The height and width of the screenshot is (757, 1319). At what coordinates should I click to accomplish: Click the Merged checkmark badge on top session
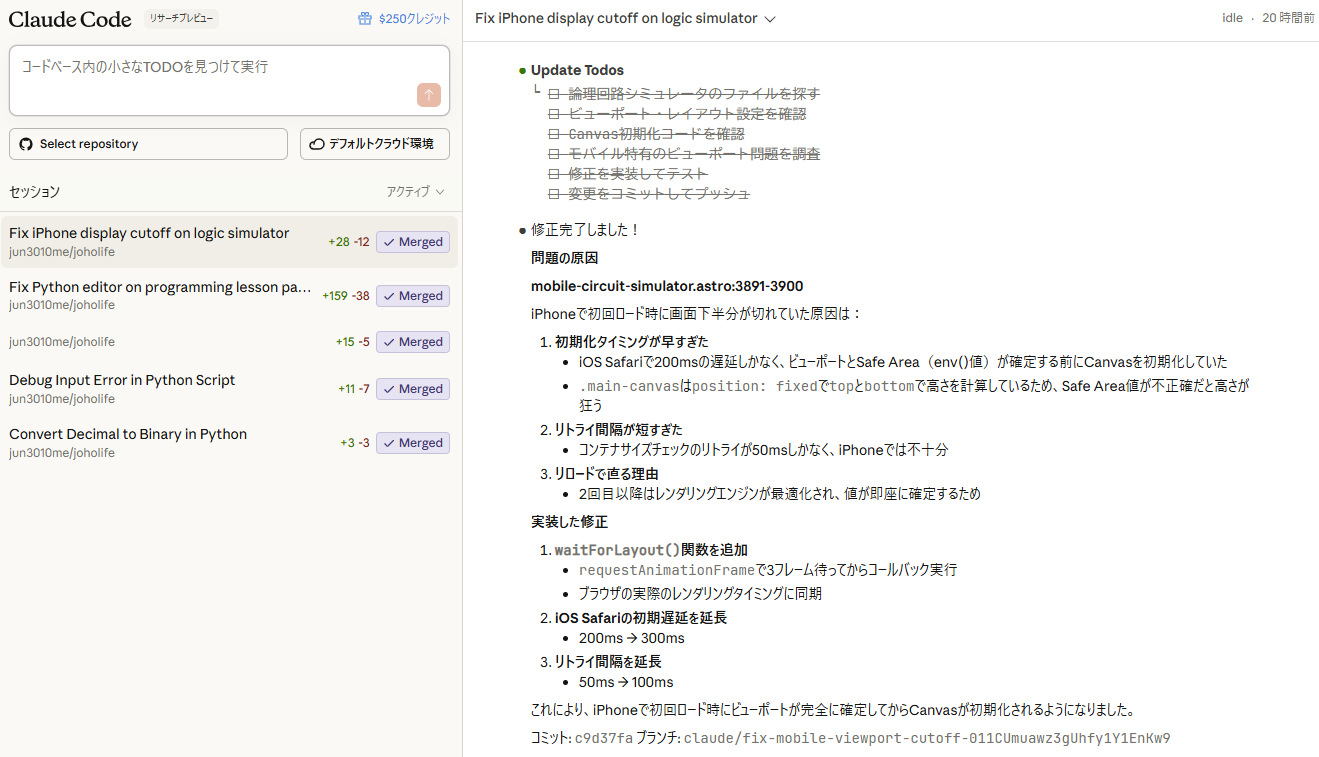(x=412, y=241)
